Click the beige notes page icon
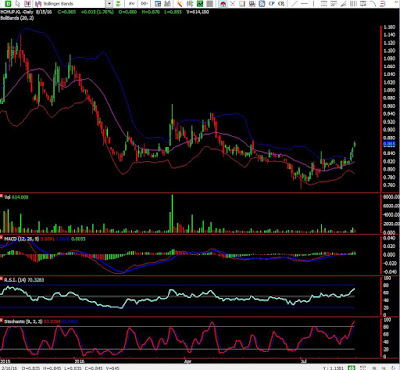 (242, 4)
